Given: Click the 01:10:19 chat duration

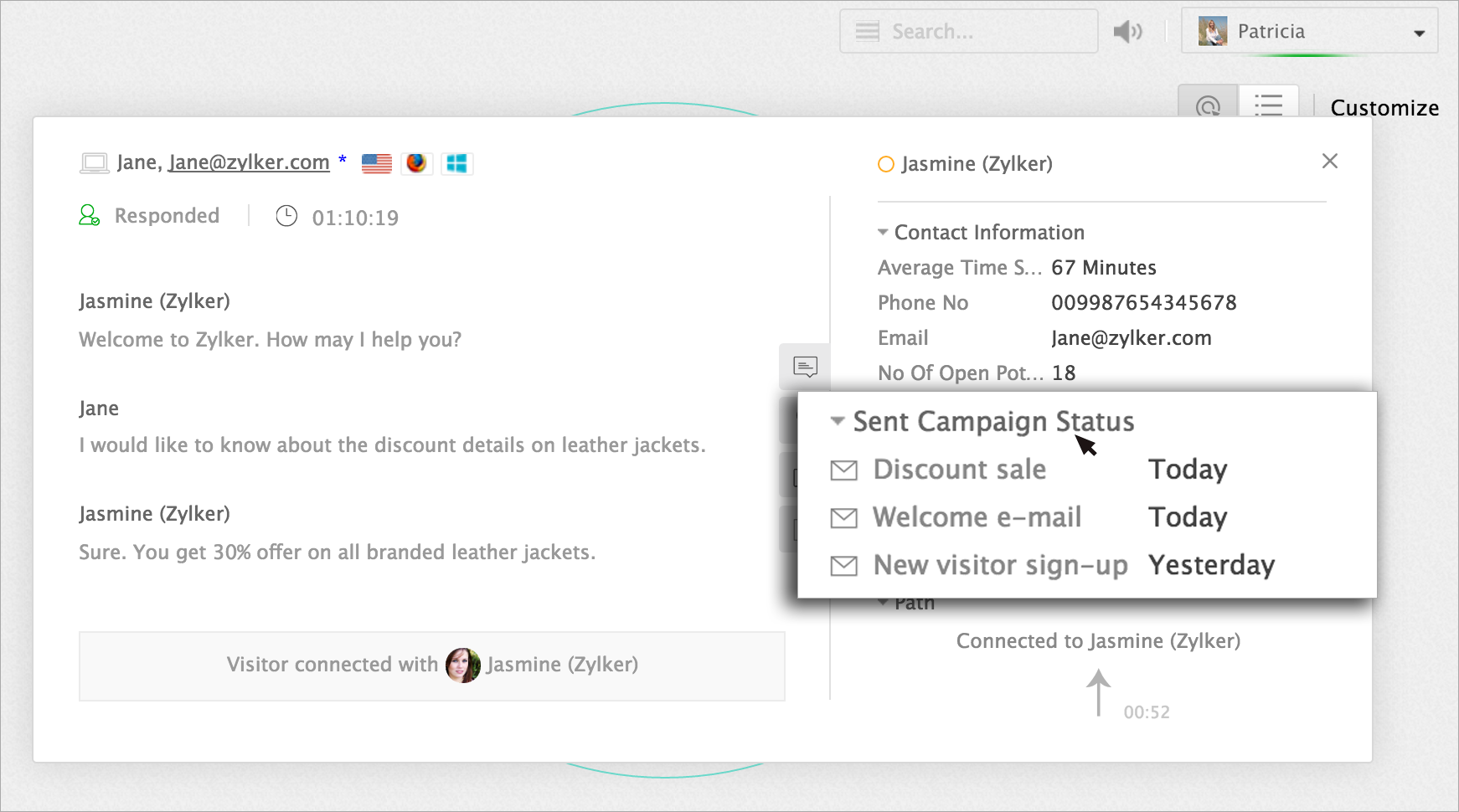Looking at the screenshot, I should click(355, 218).
